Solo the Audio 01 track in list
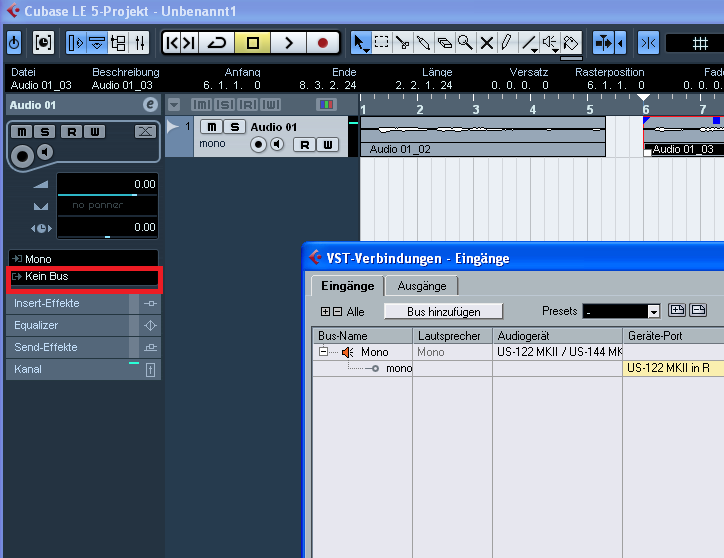The height and width of the screenshot is (558, 724). coord(235,127)
